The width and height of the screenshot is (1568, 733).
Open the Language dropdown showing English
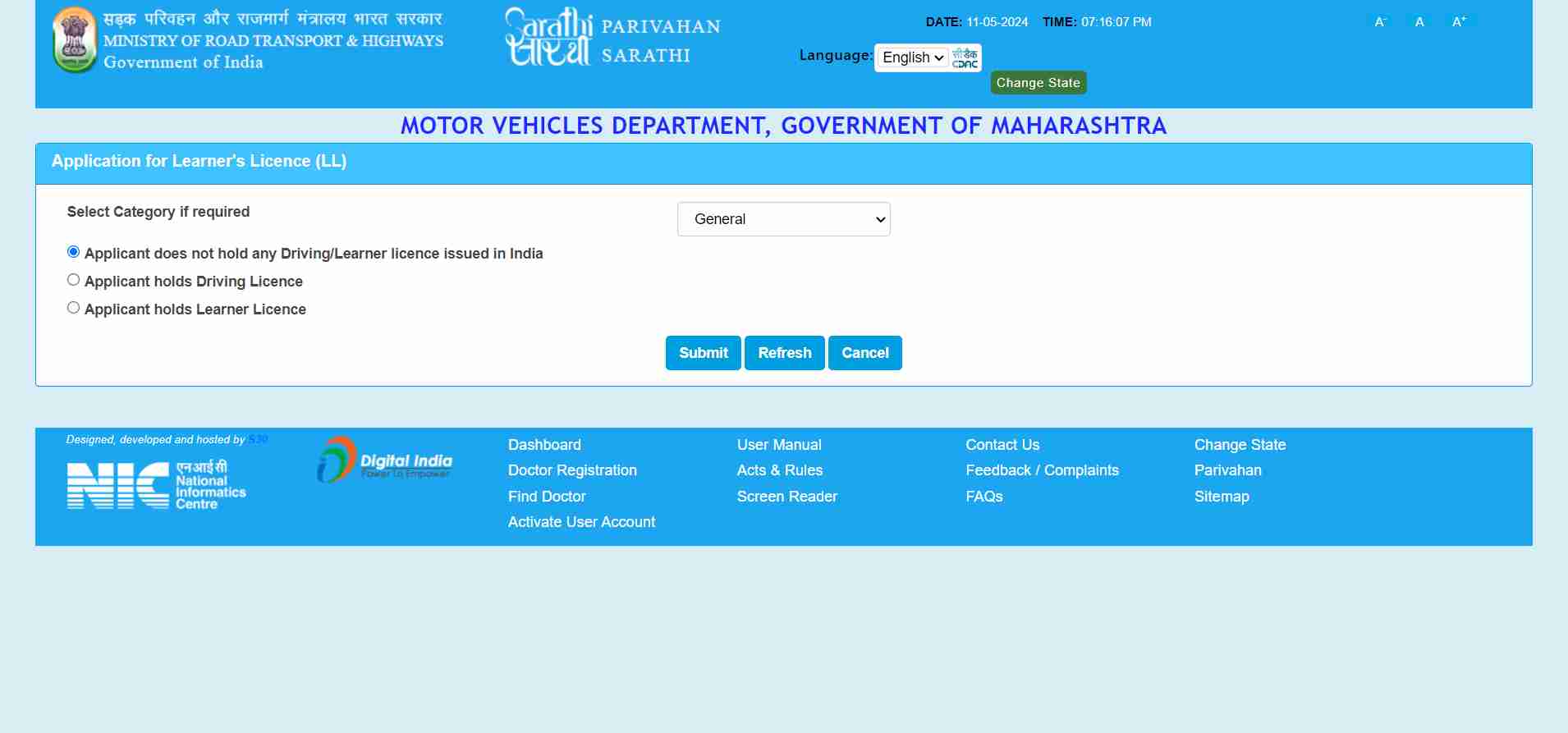pyautogui.click(x=912, y=57)
